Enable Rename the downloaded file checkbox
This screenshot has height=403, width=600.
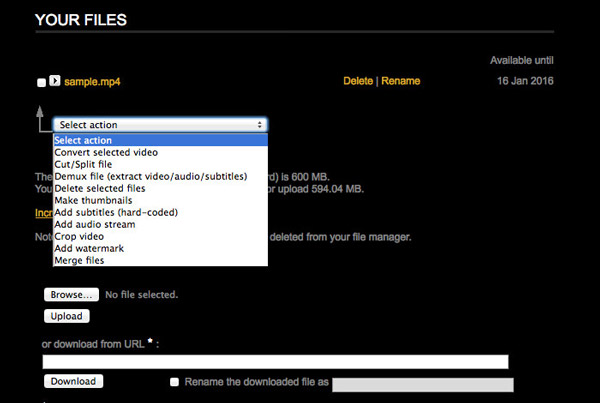point(175,382)
